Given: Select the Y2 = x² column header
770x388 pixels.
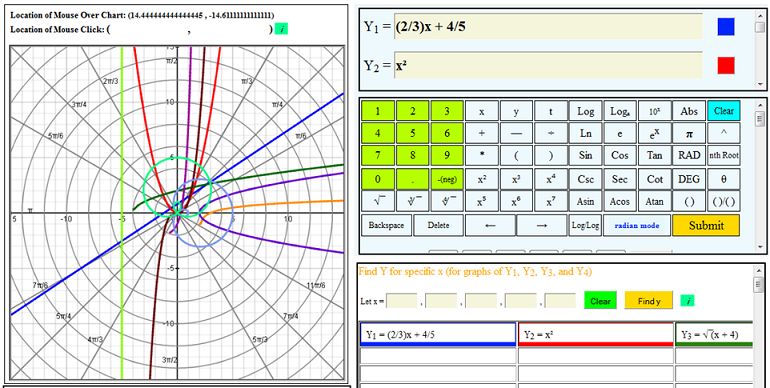Looking at the screenshot, I should [596, 334].
